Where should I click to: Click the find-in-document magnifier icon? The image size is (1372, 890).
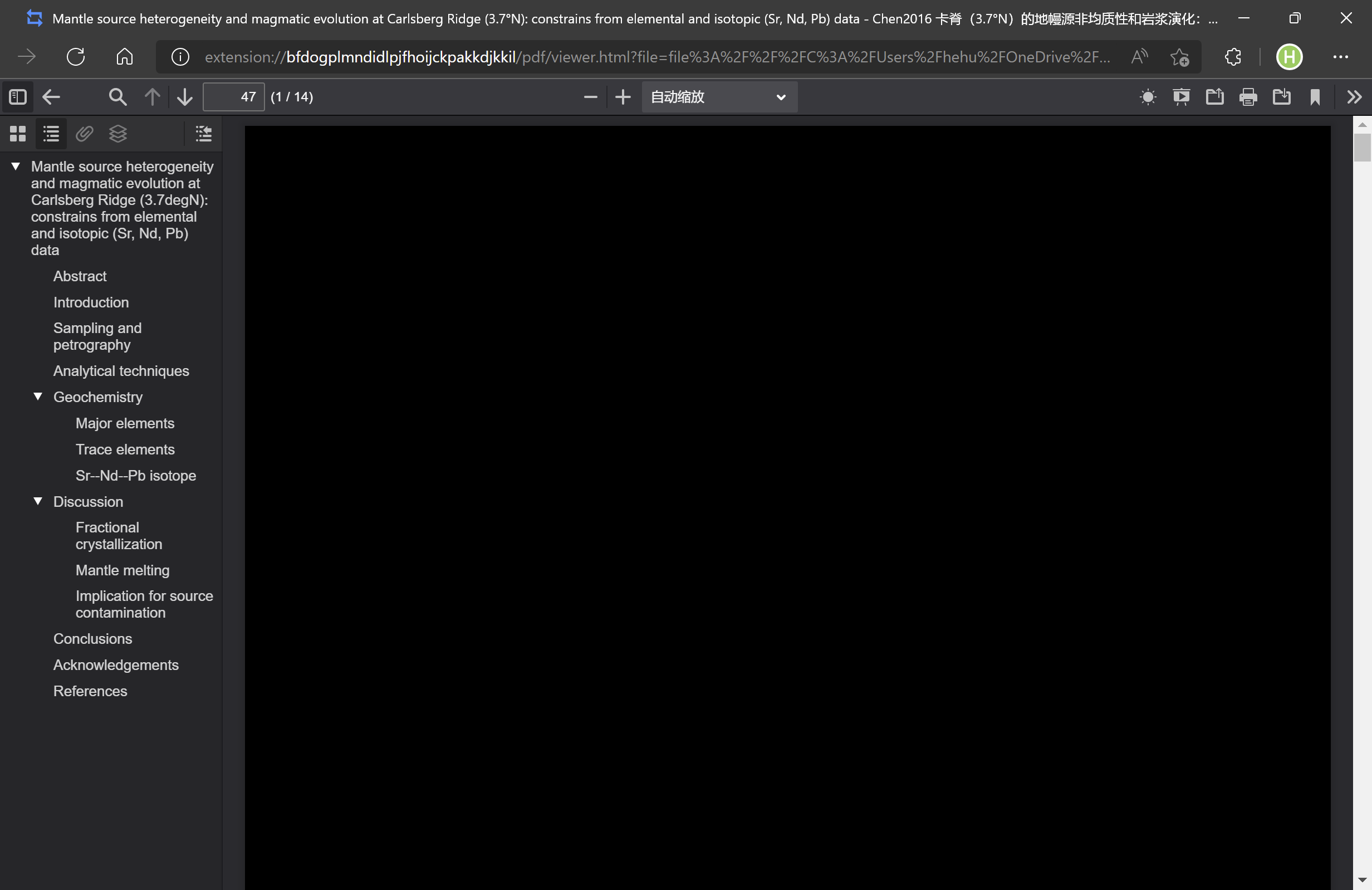[x=117, y=97]
